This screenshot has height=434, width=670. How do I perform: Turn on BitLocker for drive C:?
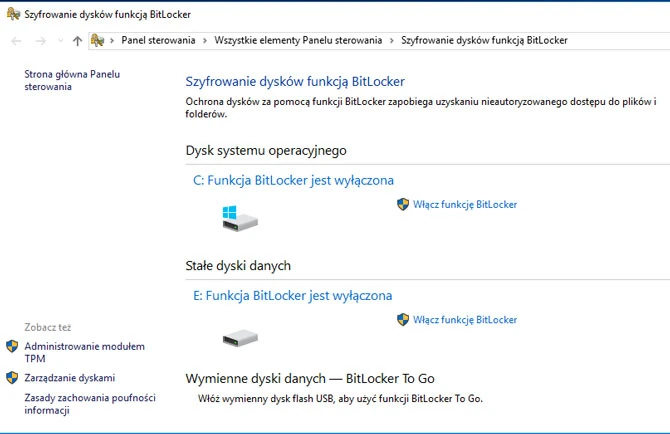click(x=465, y=204)
